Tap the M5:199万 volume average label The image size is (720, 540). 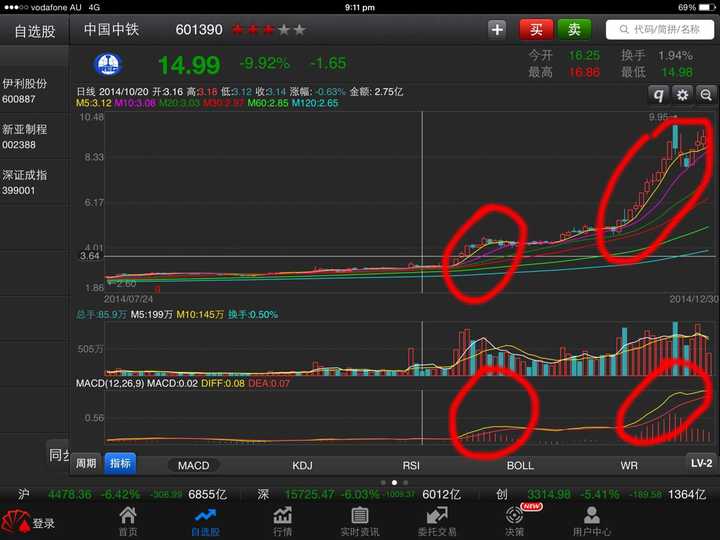click(x=152, y=315)
